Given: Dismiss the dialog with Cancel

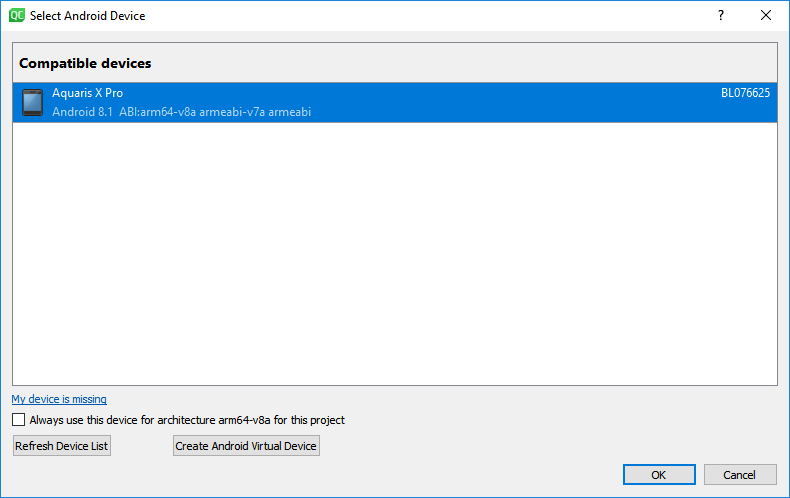Looking at the screenshot, I should (x=740, y=475).
